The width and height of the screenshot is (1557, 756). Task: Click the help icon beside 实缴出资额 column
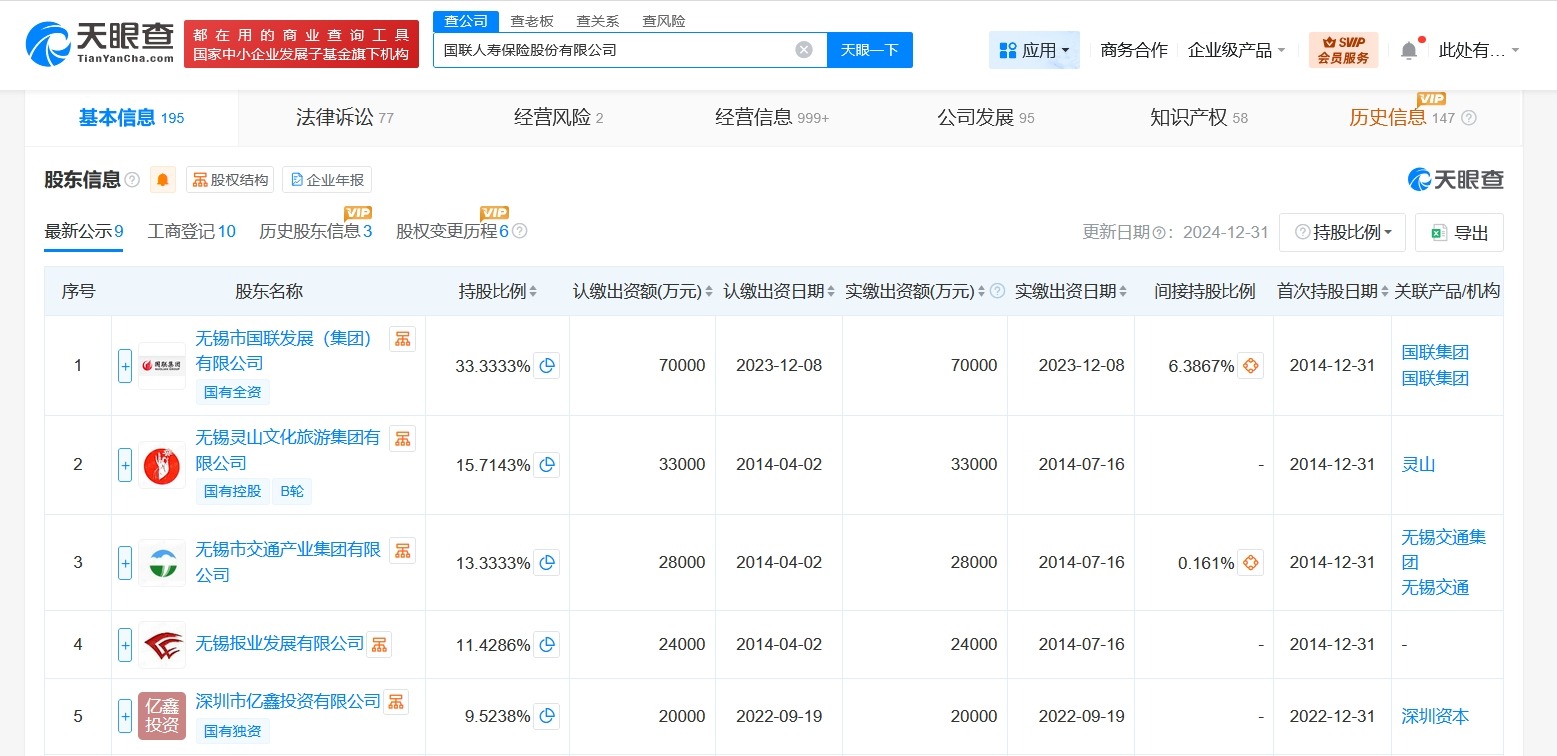click(x=996, y=291)
